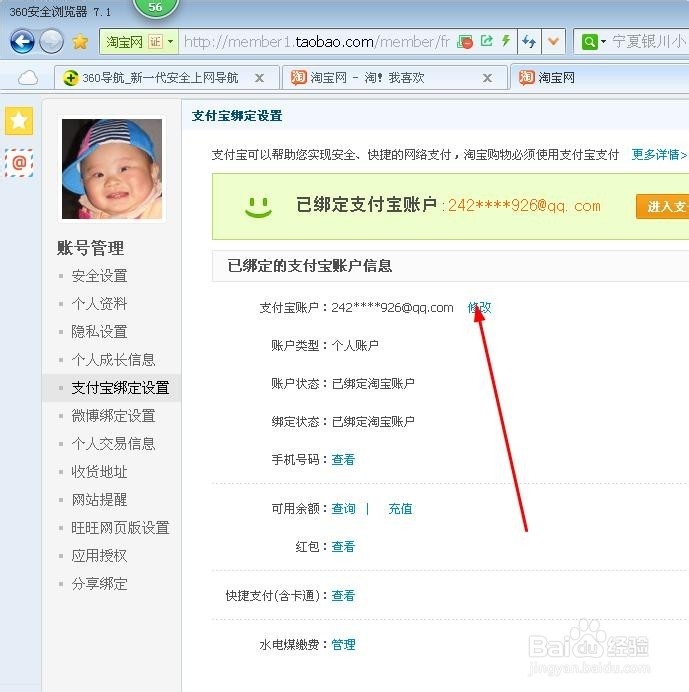Open 安全设置 in account menu
Viewport: 689px width, 692px height.
click(99, 276)
